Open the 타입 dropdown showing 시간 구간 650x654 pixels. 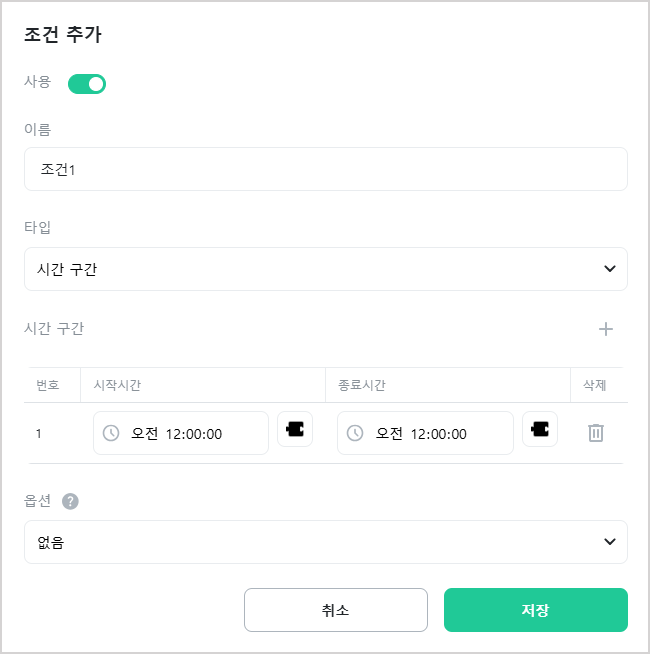(x=326, y=269)
